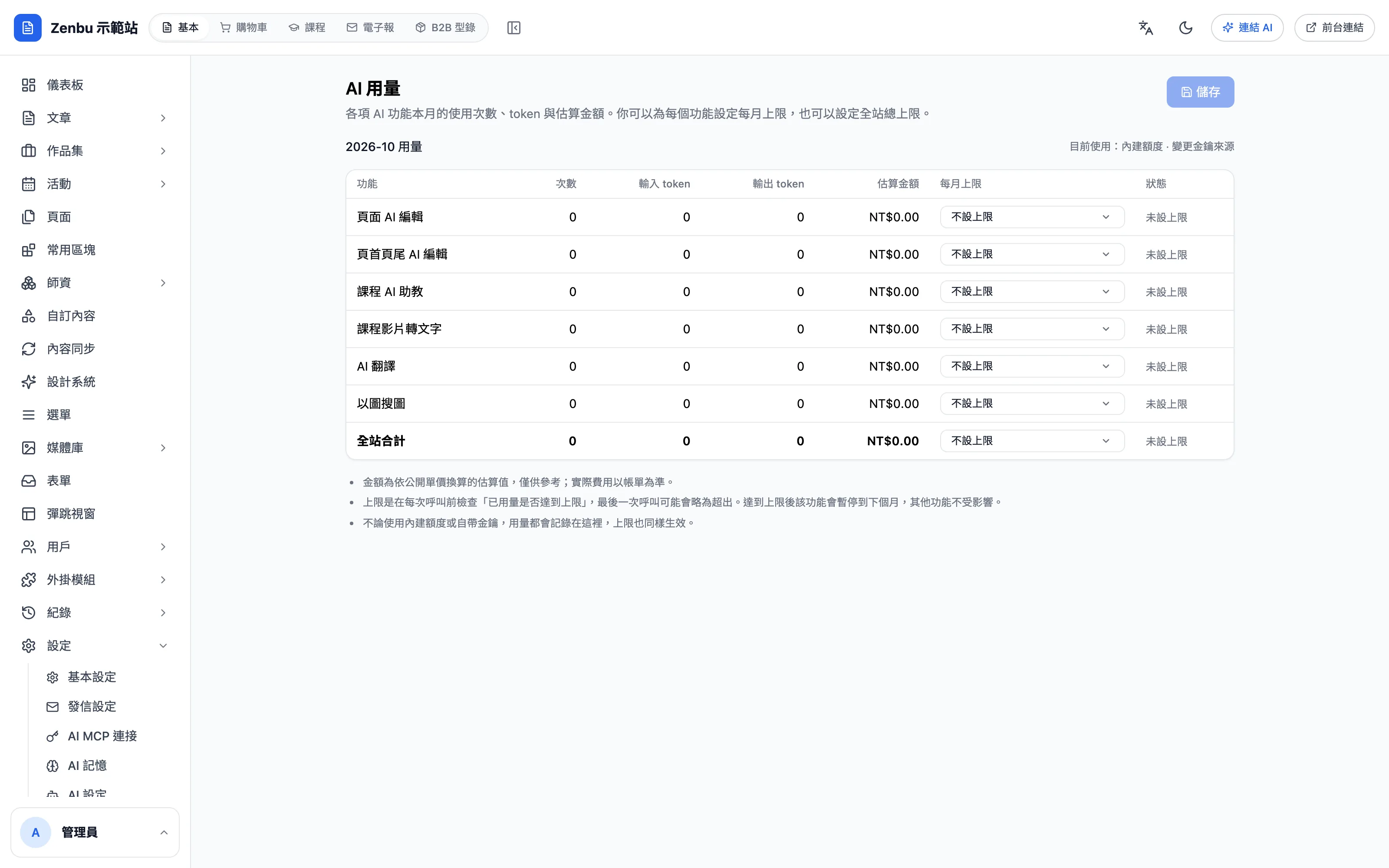Screen dimensions: 1389x868
Task: Open 頁面 AI 編輯 monthly limit dropdown
Action: pos(1032,217)
